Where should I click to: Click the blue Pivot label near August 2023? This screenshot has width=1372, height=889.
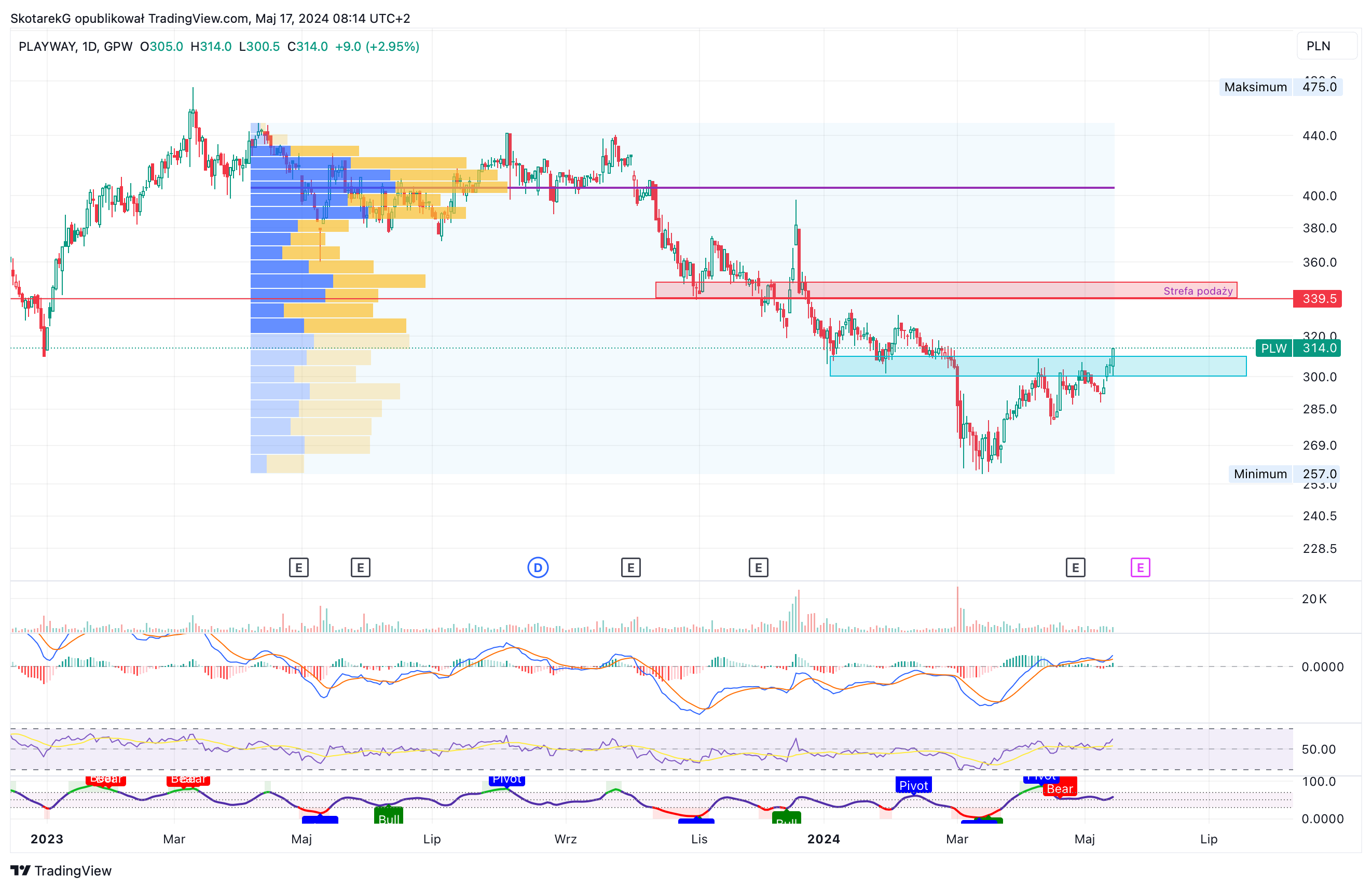[x=507, y=780]
